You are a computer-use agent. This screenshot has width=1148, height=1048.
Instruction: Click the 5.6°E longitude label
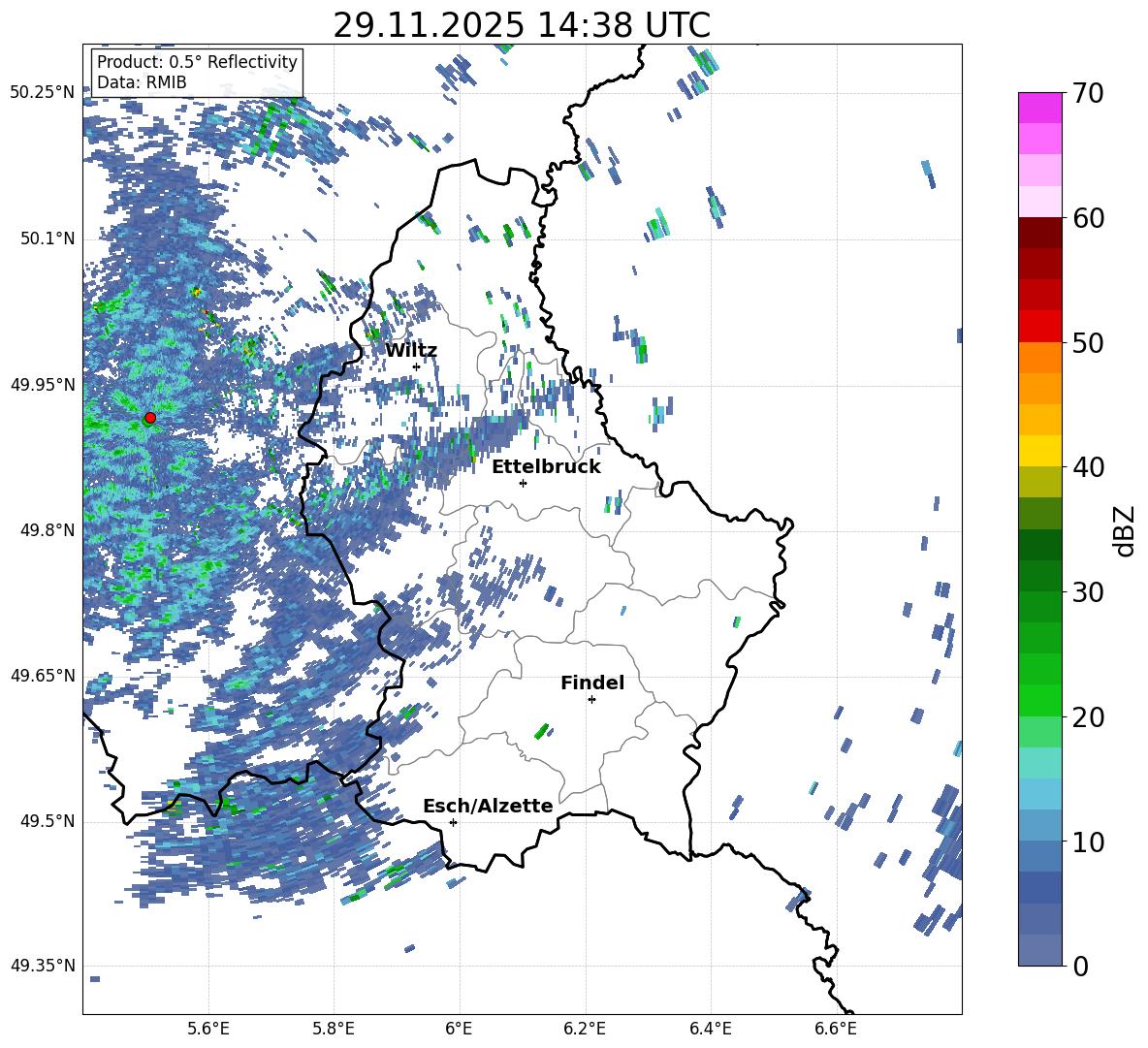click(207, 1029)
